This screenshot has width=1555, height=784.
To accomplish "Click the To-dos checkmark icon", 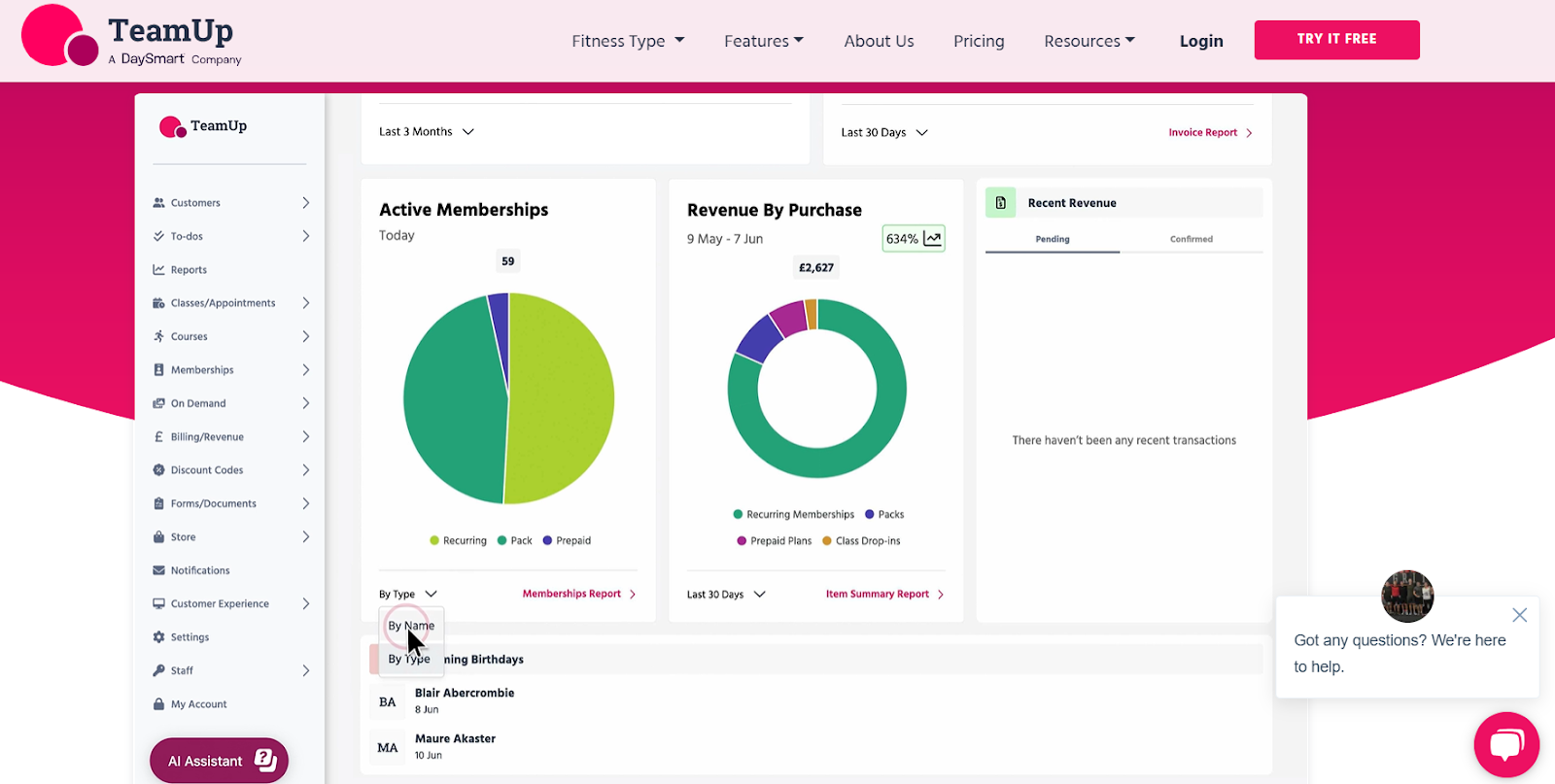I will pyautogui.click(x=158, y=236).
